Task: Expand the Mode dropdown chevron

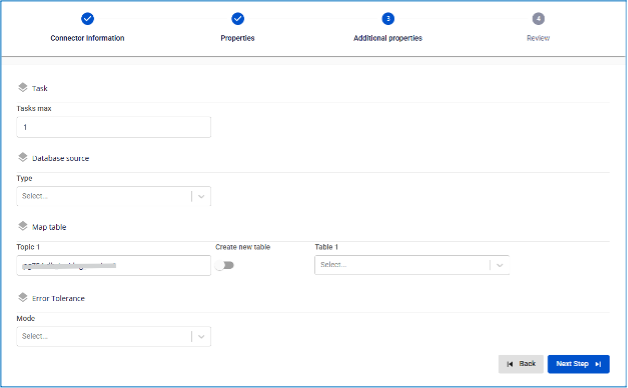Action: coord(201,336)
